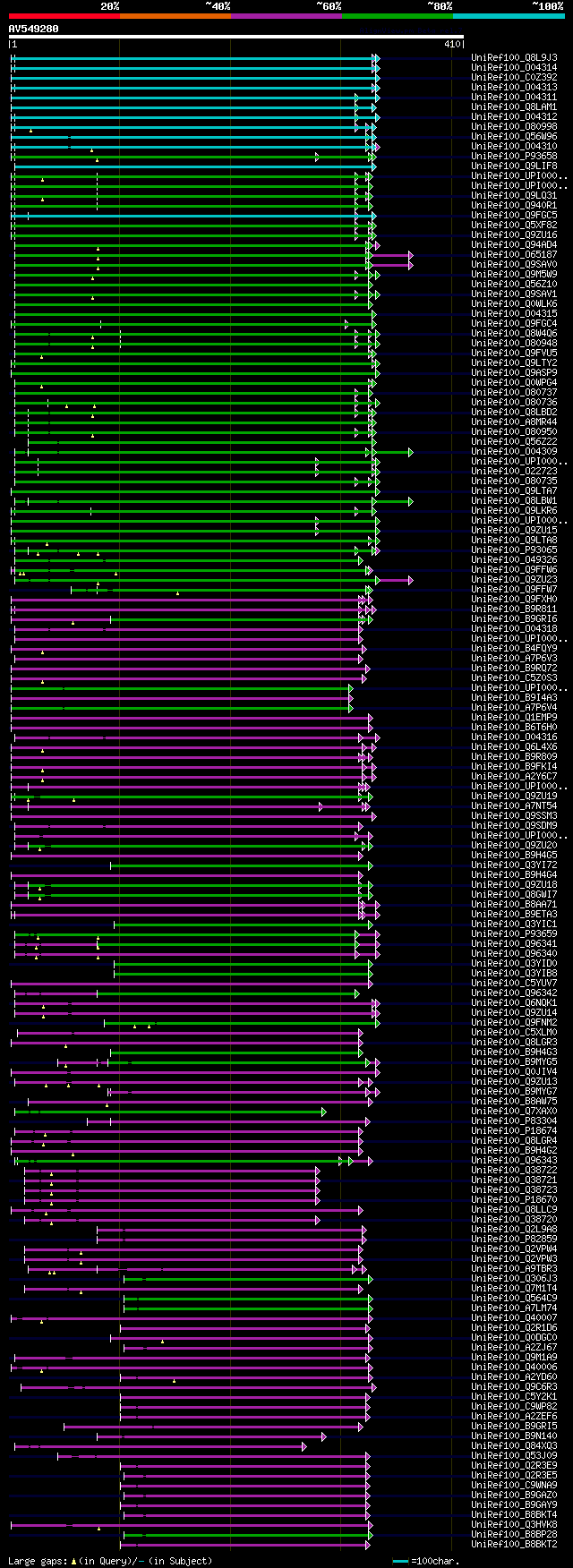This screenshot has height=1568, width=573.
Task: Select label UniRef100_Q3HVK8
Action: pyautogui.click(x=514, y=1524)
